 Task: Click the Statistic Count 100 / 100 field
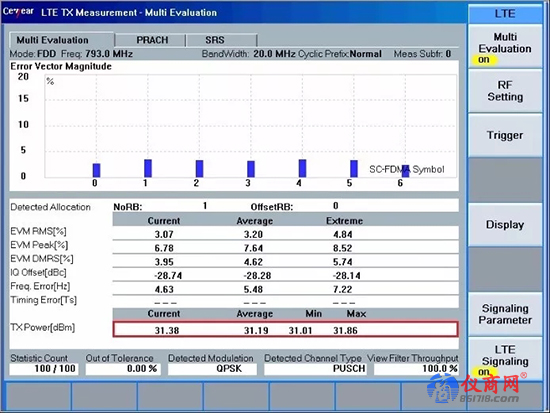[44, 369]
